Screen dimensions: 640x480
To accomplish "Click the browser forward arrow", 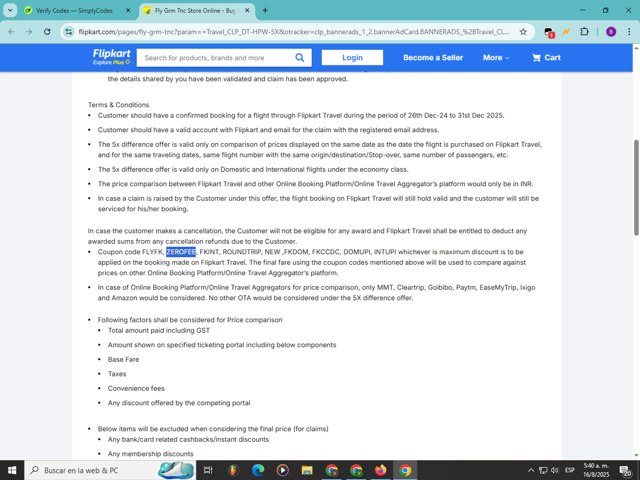I will coord(29,31).
